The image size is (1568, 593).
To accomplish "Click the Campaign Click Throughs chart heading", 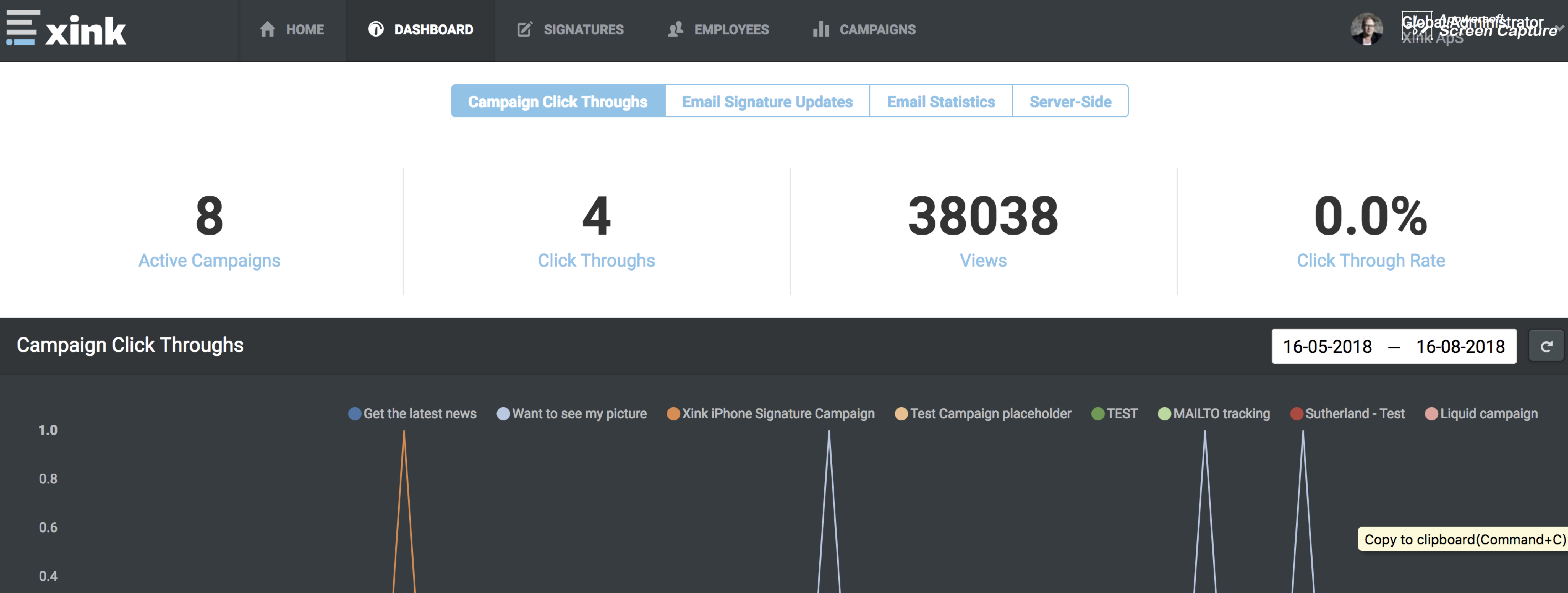I will pyautogui.click(x=130, y=345).
